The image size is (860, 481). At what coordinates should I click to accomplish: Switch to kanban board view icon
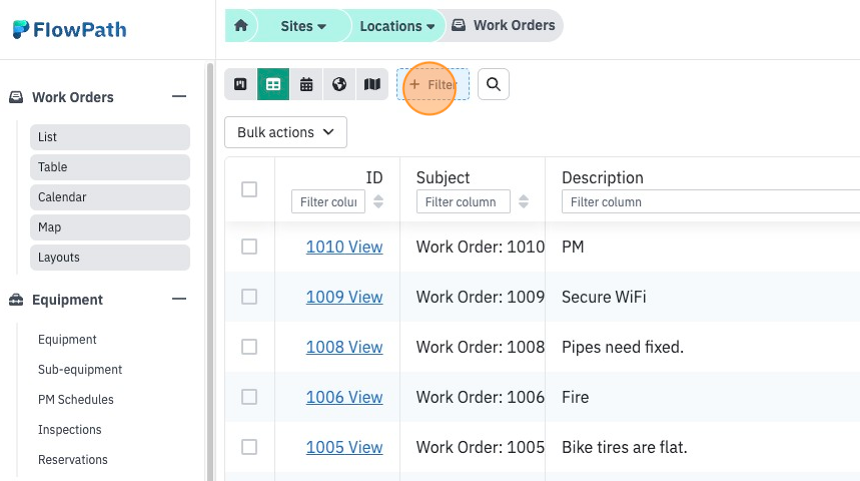240,84
